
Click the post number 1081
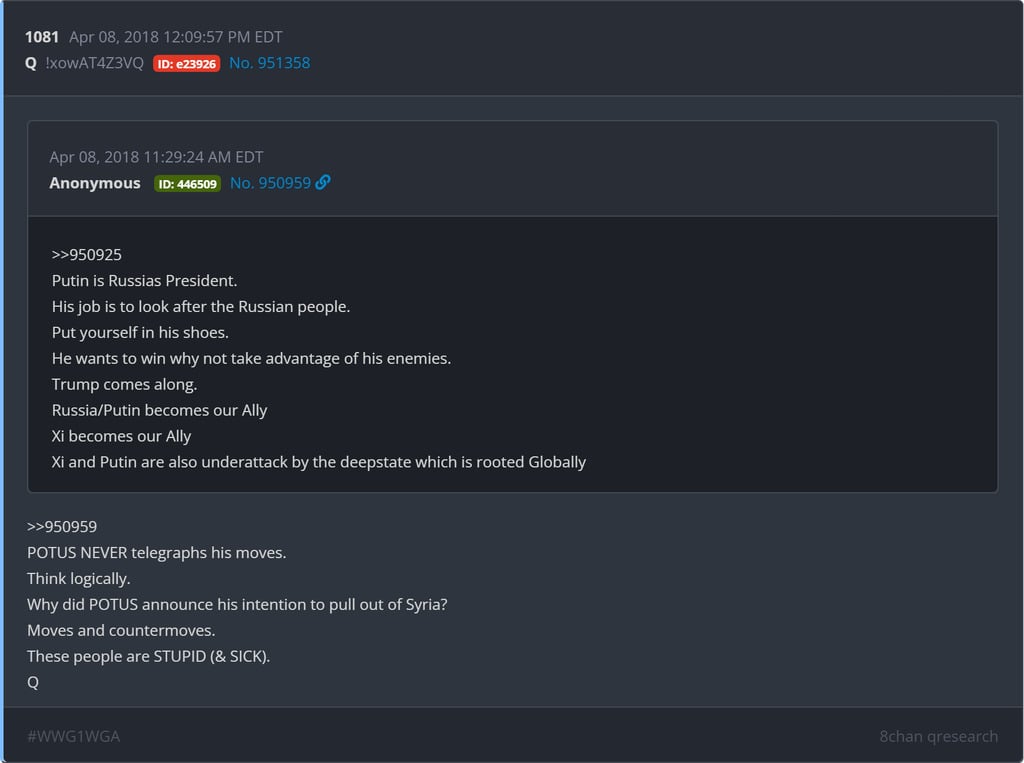tap(42, 37)
